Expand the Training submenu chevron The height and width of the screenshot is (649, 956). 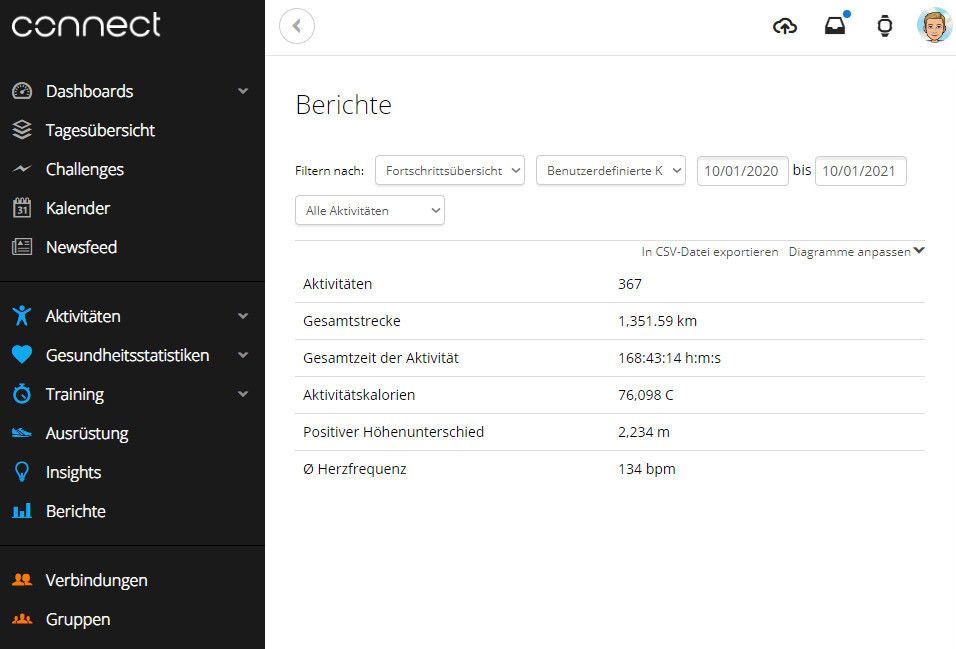click(243, 394)
